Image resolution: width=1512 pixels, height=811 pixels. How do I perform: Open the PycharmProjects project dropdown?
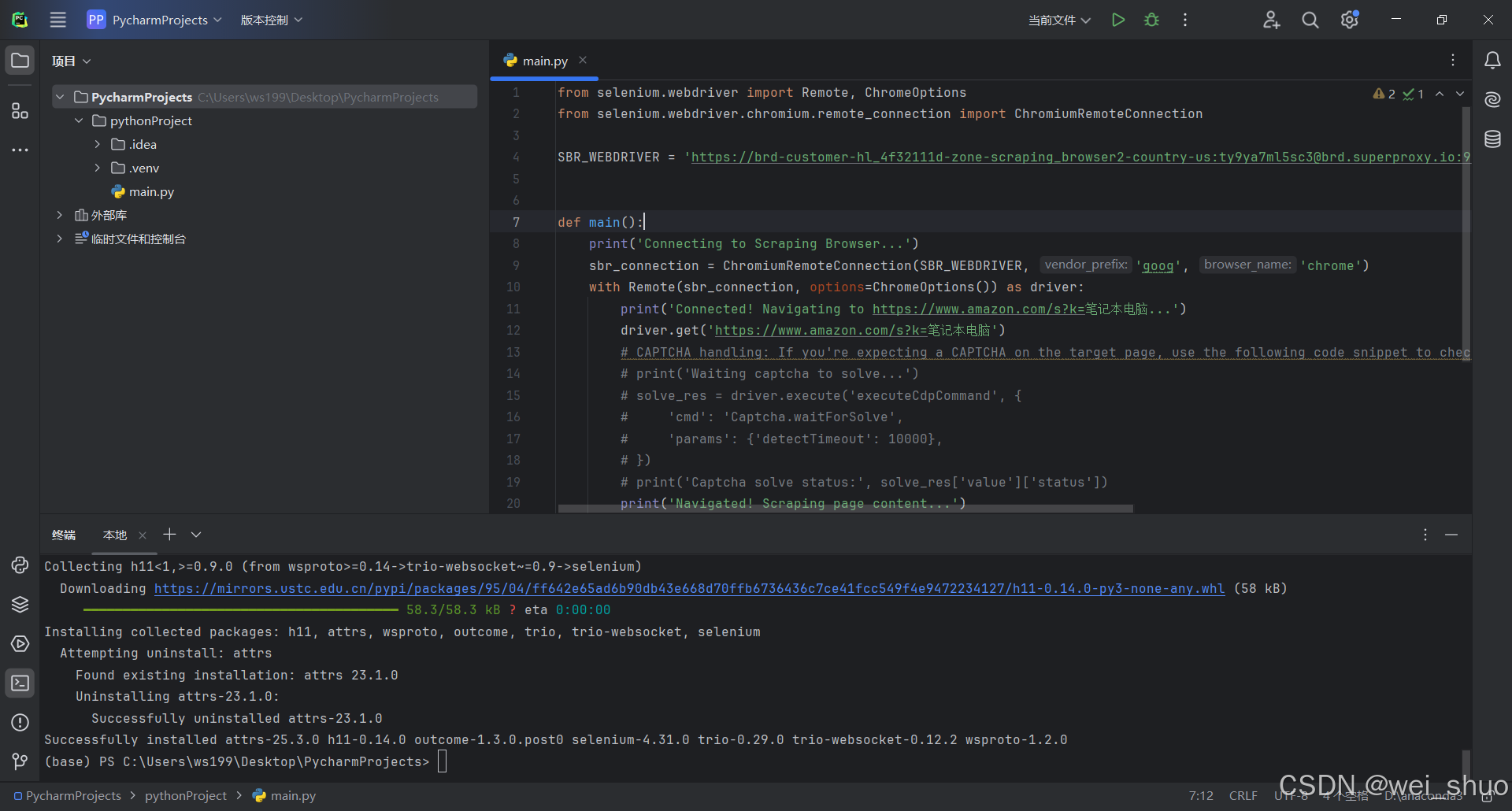[x=154, y=20]
